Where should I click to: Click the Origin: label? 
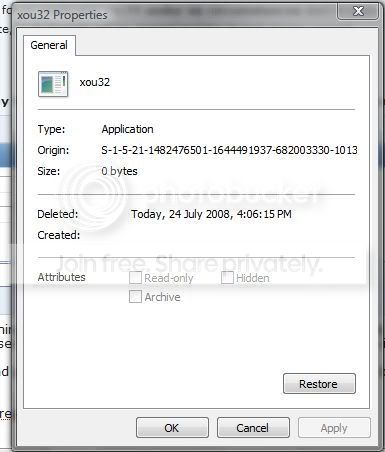[53, 150]
